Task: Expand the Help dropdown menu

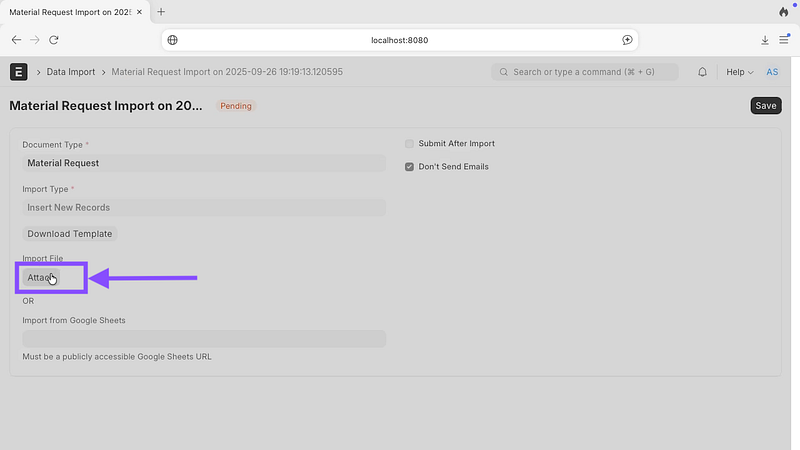Action: [739, 72]
